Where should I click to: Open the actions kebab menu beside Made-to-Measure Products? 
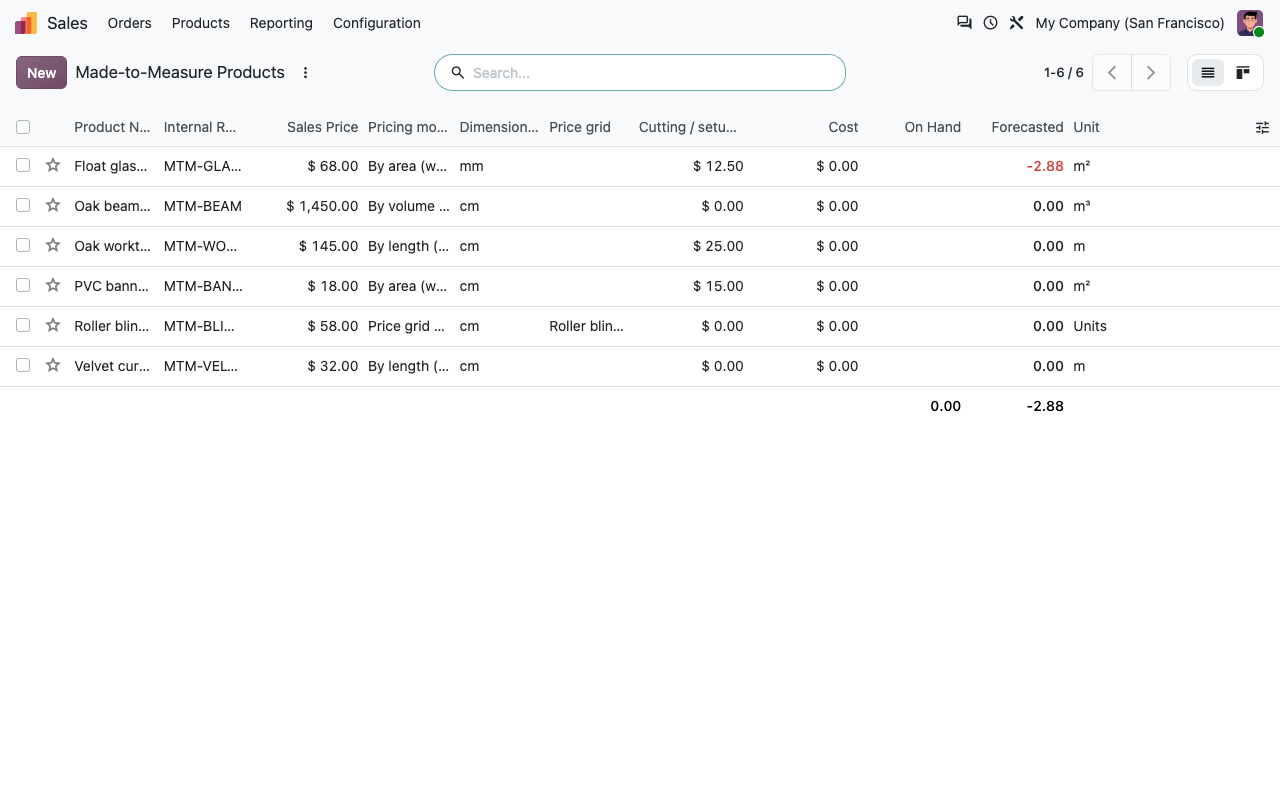(x=306, y=73)
